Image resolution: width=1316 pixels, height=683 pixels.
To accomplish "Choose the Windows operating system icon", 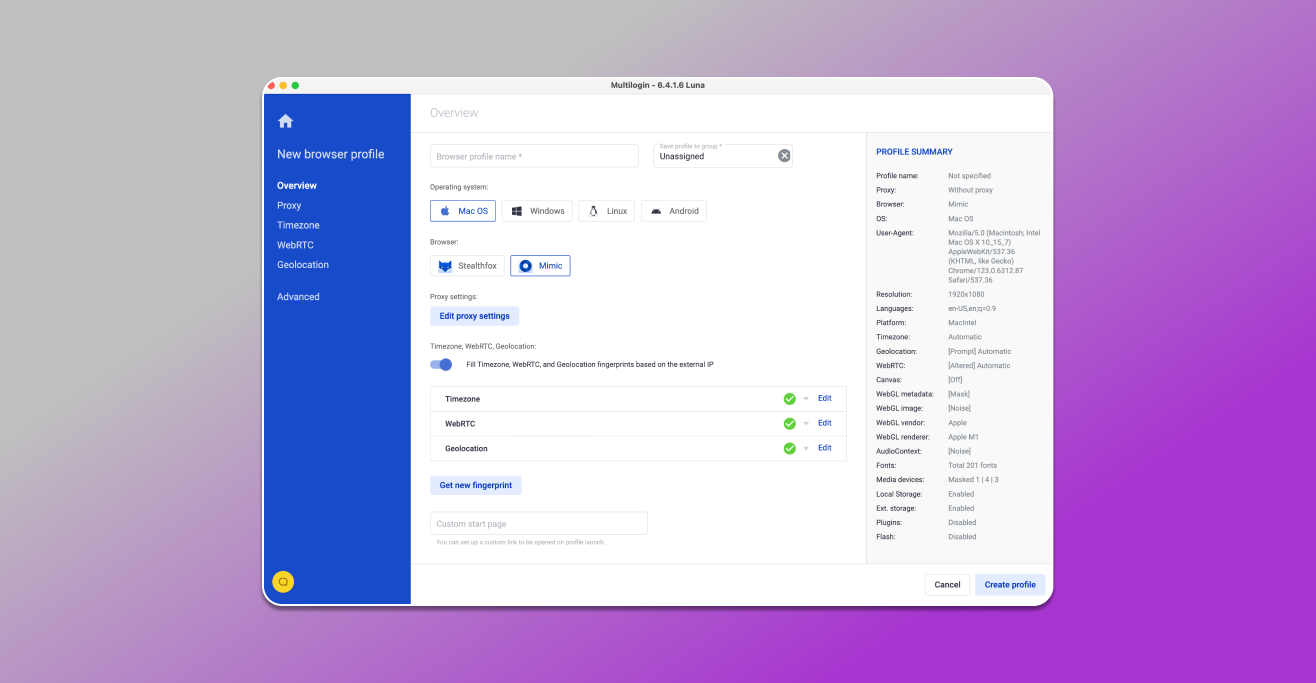I will coord(515,210).
